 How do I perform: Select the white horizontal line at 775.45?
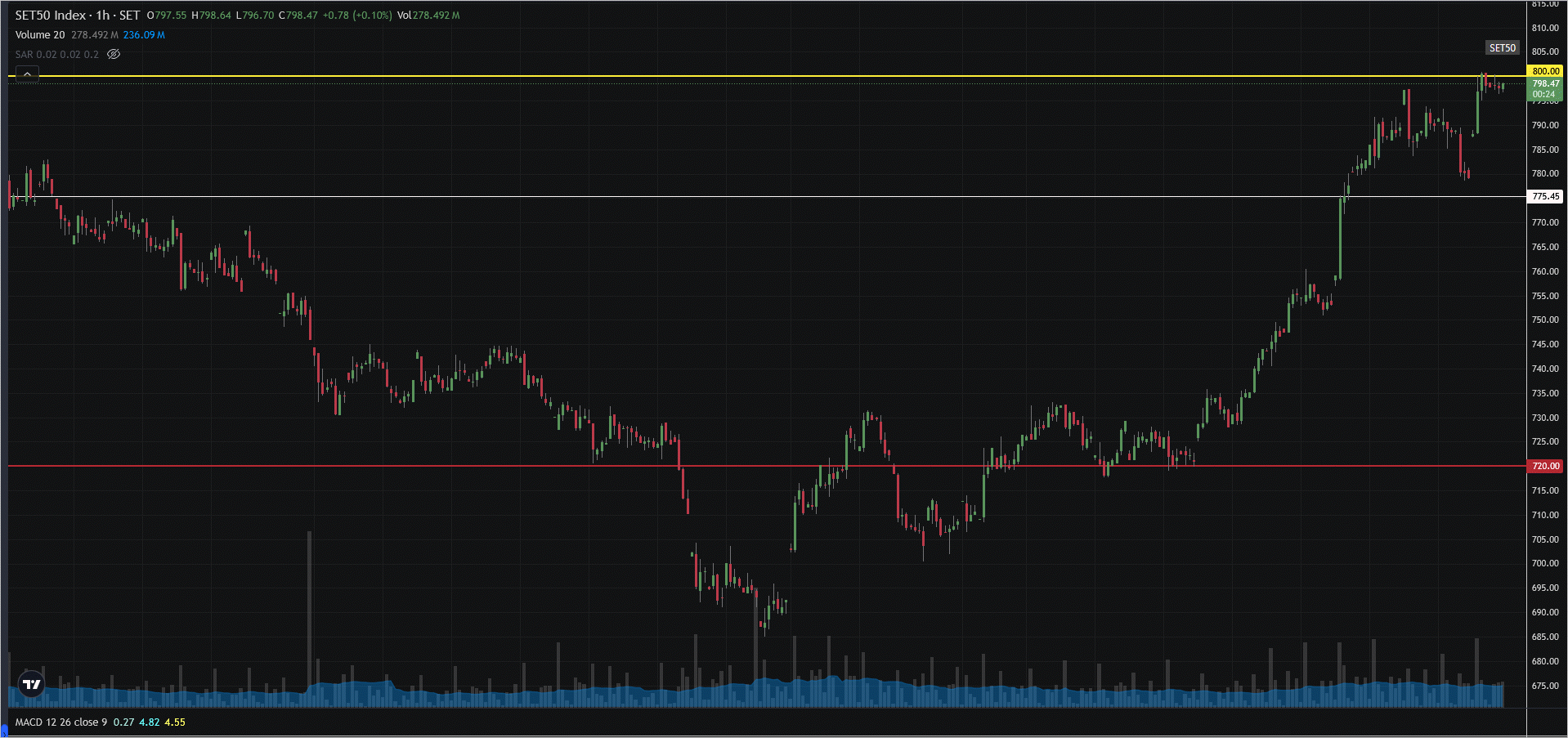[x=767, y=196]
